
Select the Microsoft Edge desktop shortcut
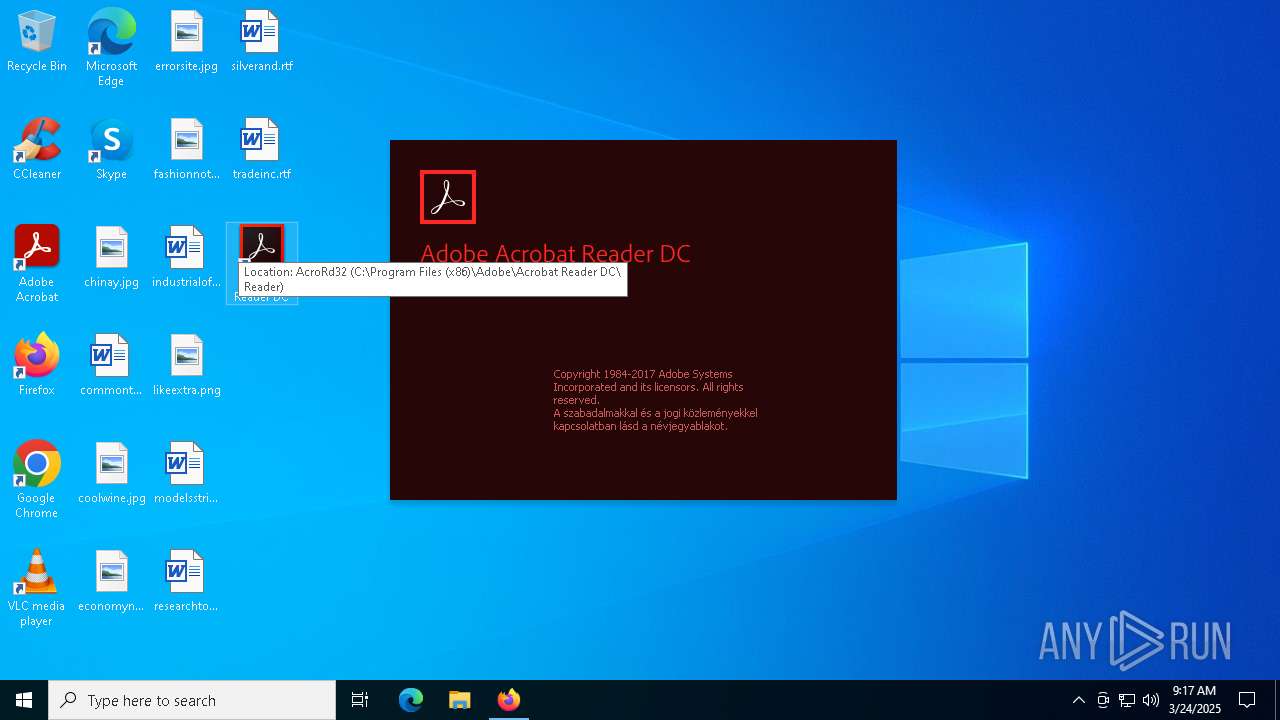point(111,48)
